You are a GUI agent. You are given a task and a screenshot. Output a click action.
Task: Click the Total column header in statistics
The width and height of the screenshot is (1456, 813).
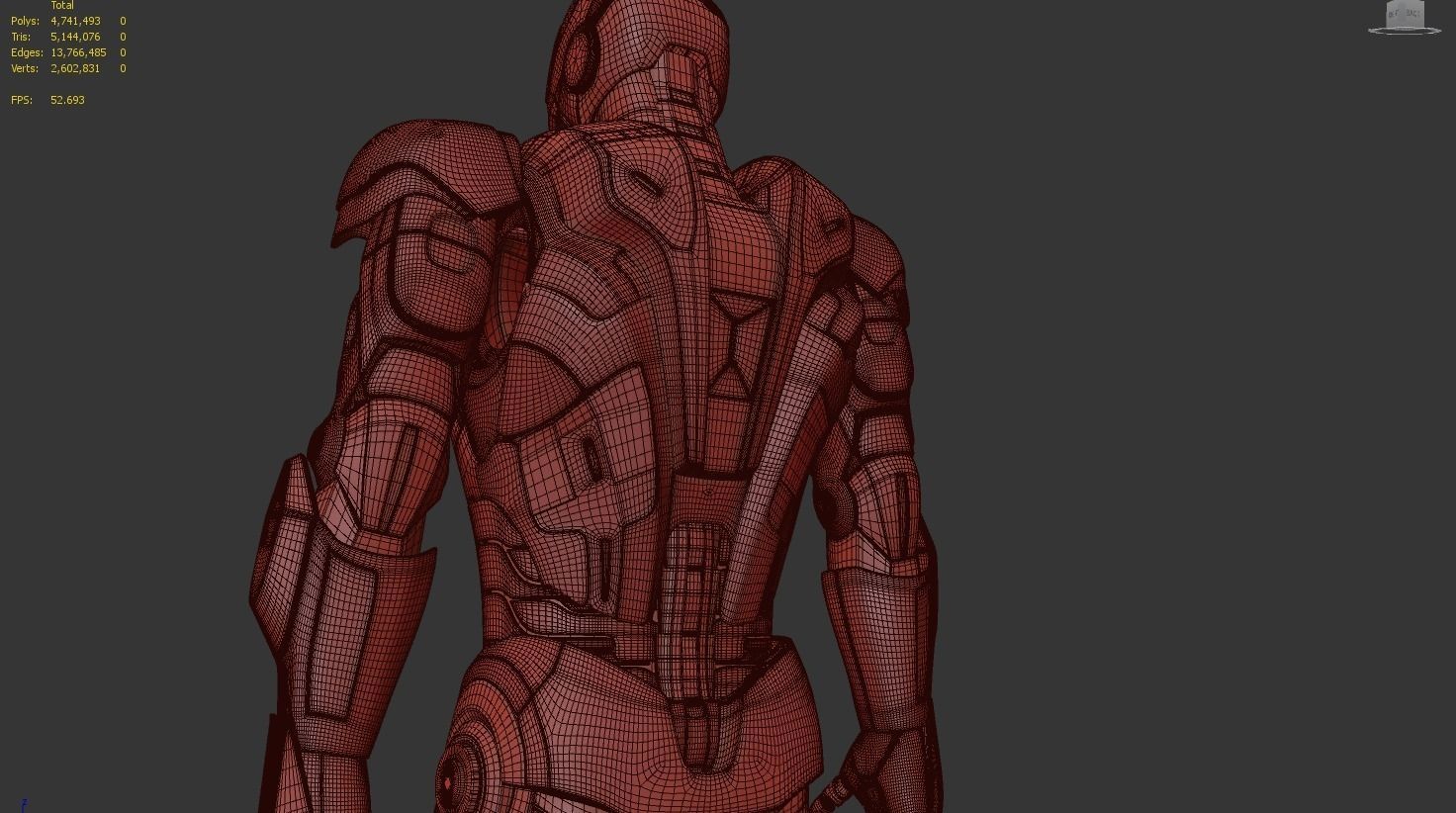click(62, 6)
